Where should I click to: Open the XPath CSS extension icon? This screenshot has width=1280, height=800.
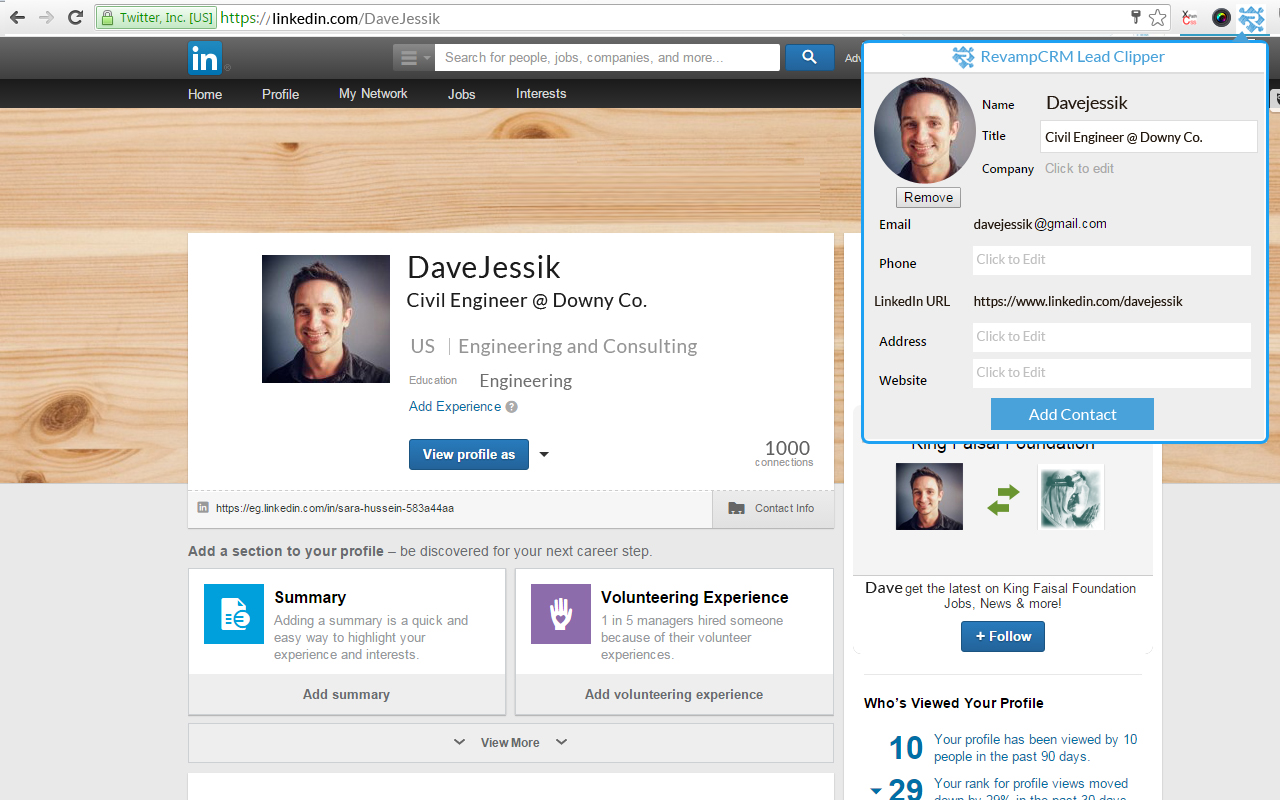pos(1190,18)
